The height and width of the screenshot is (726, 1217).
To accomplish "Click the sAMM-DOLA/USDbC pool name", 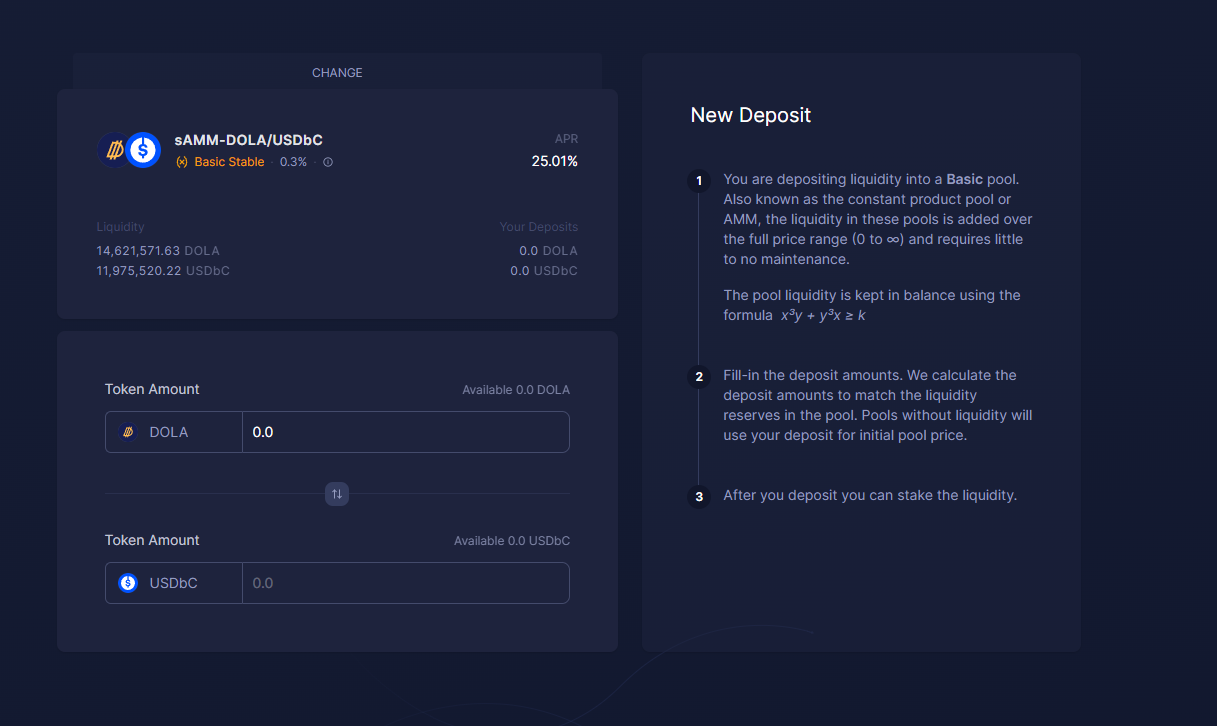I will coord(249,140).
